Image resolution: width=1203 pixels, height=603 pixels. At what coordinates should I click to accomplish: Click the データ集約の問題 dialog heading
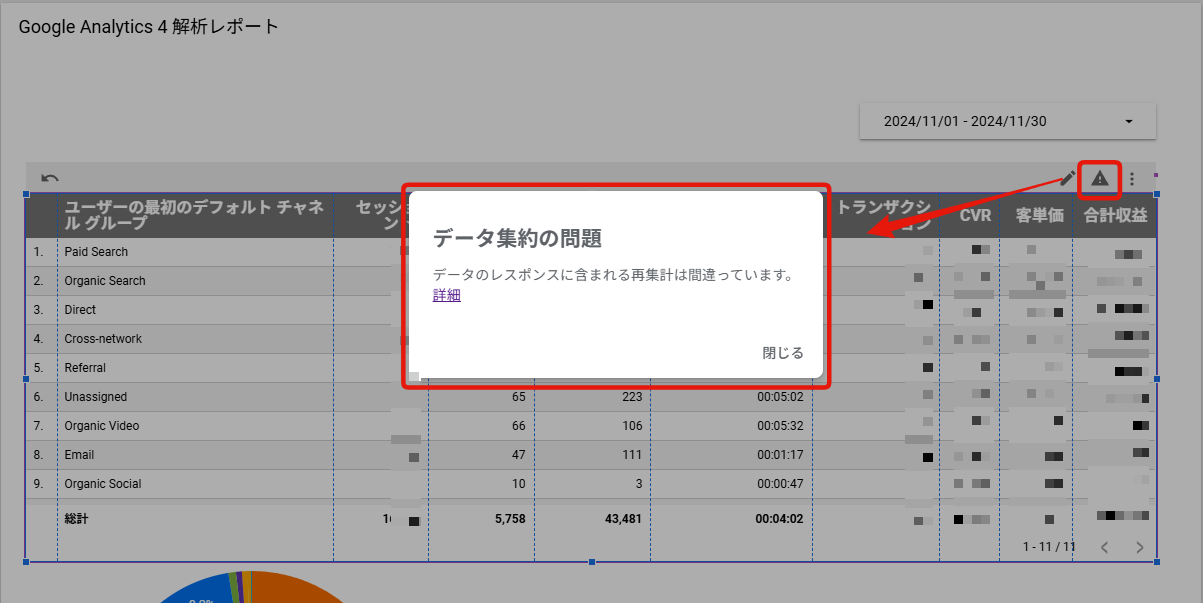(517, 238)
